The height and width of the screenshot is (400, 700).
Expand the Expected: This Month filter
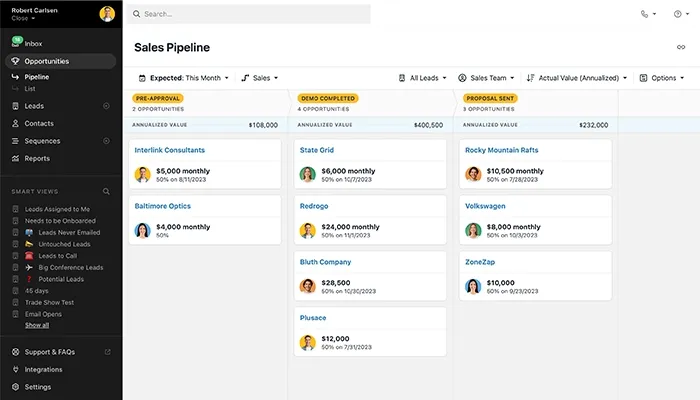(x=183, y=77)
